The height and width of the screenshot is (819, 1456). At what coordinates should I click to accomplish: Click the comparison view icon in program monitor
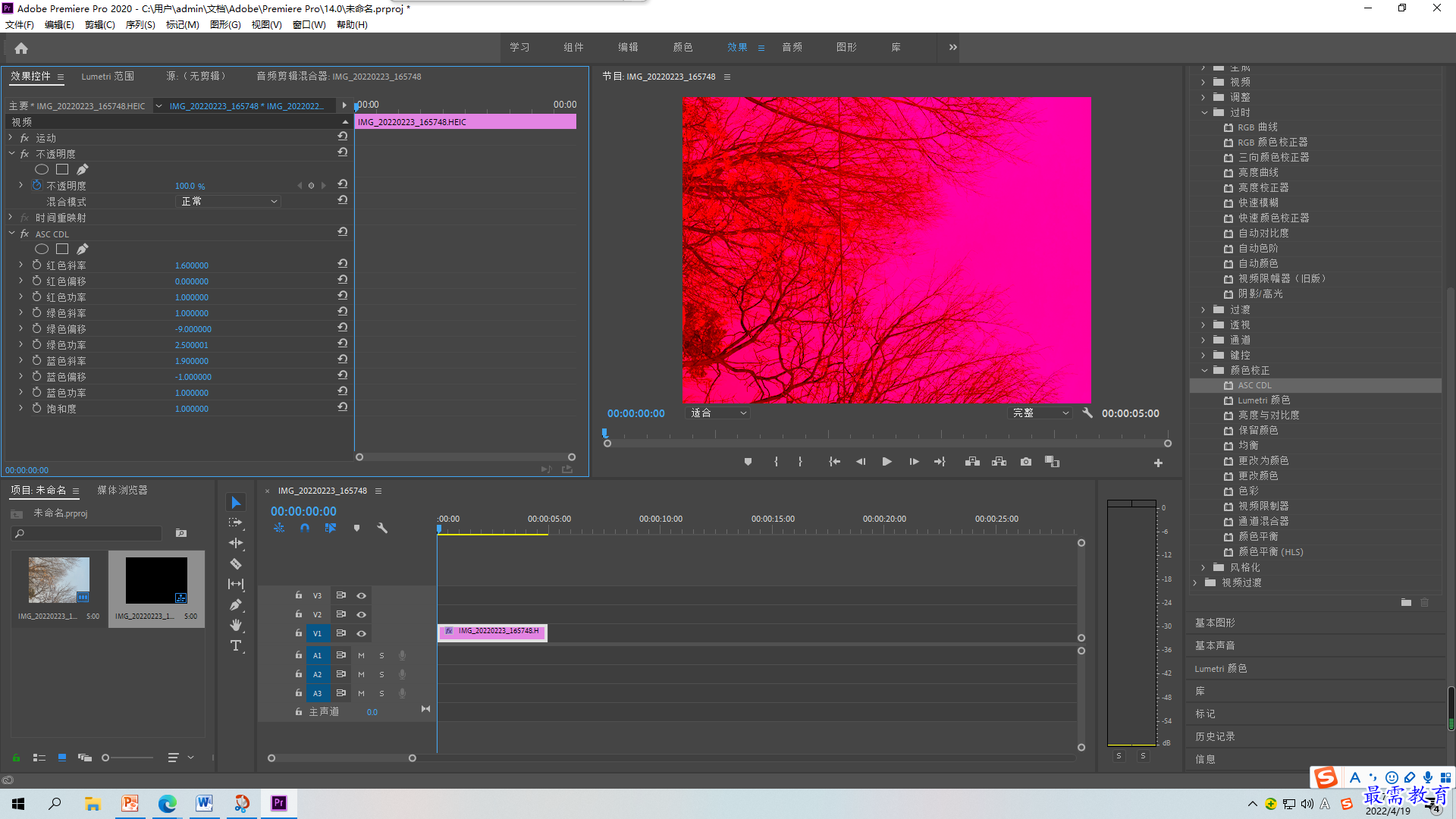pyautogui.click(x=1053, y=462)
